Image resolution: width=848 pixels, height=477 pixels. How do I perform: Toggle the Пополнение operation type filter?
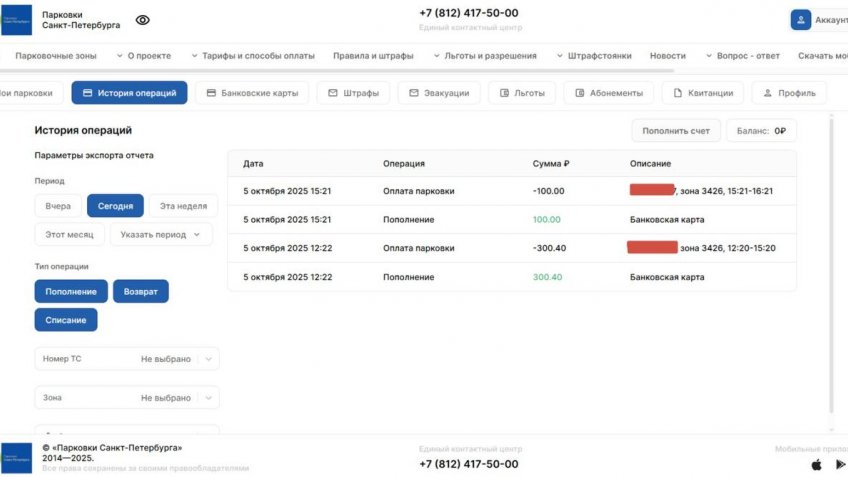click(71, 291)
